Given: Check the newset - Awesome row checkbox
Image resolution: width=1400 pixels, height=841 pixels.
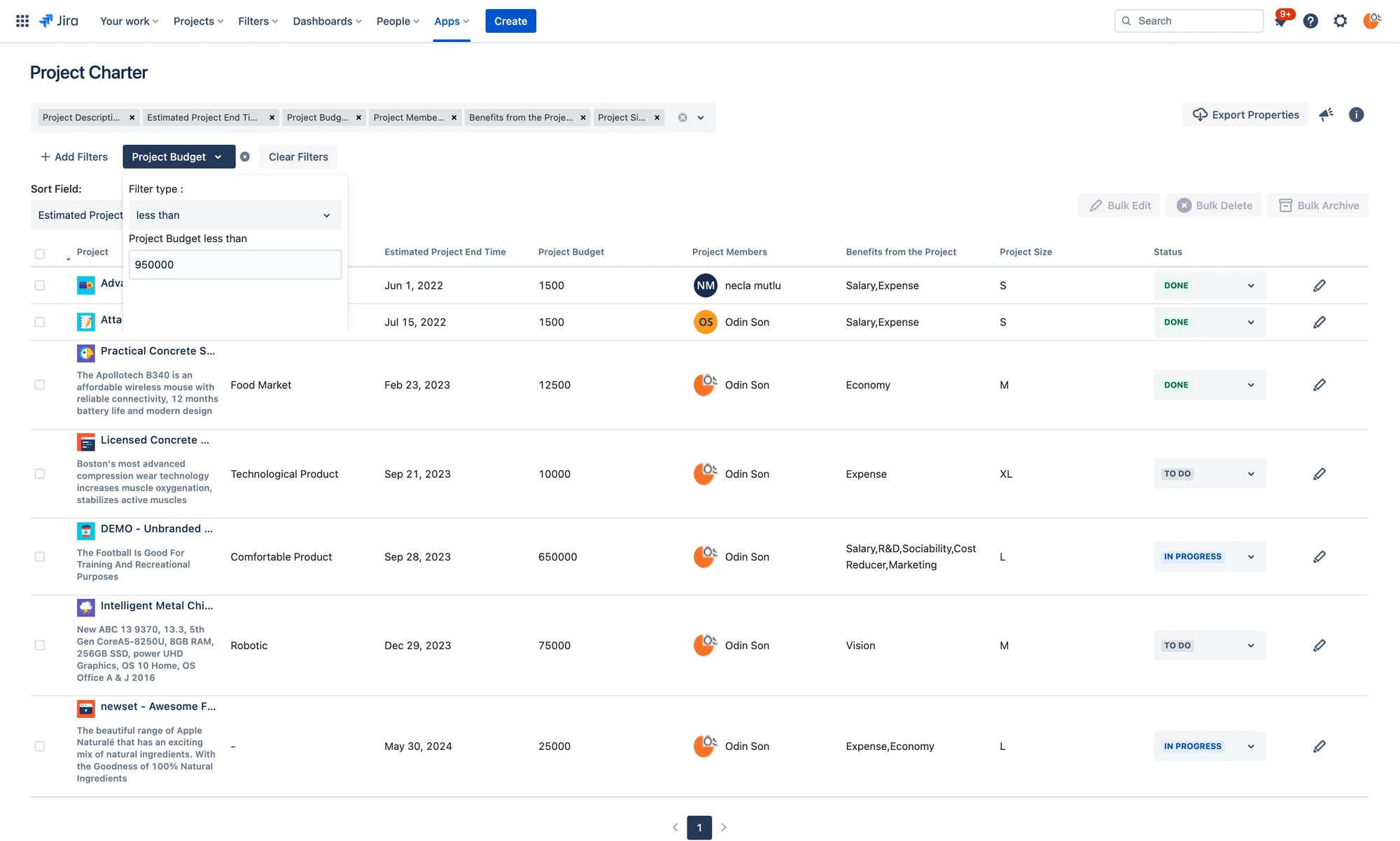Looking at the screenshot, I should 40,747.
